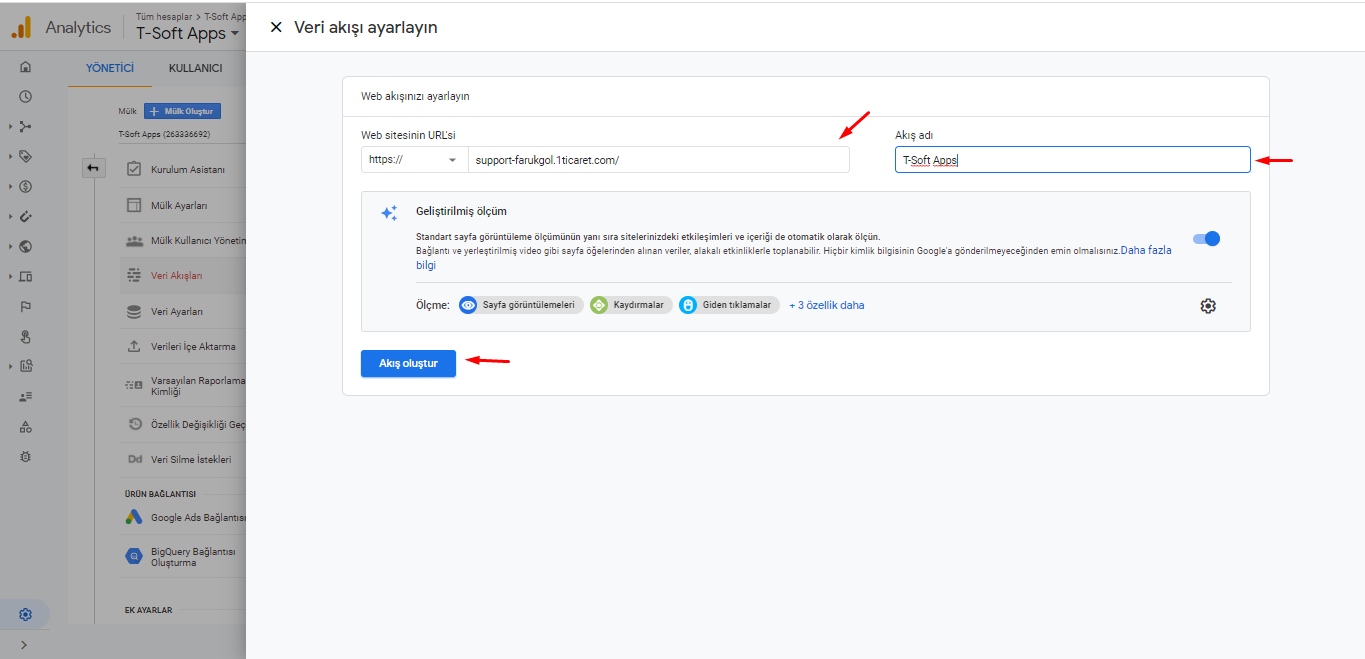Switch to the YÖNETİCİ tab

click(110, 68)
